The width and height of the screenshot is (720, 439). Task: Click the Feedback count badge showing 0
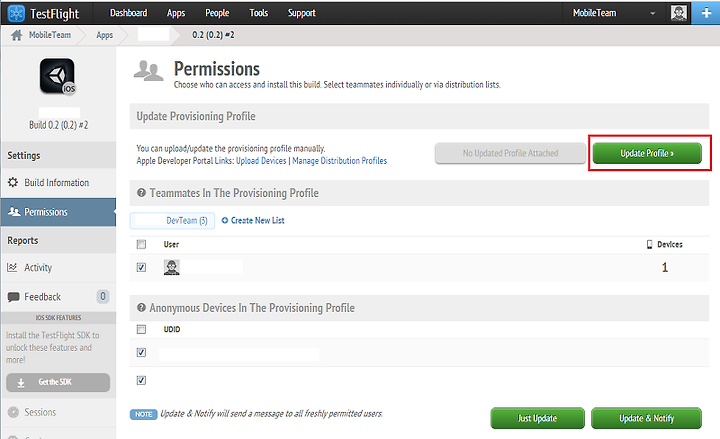point(102,297)
